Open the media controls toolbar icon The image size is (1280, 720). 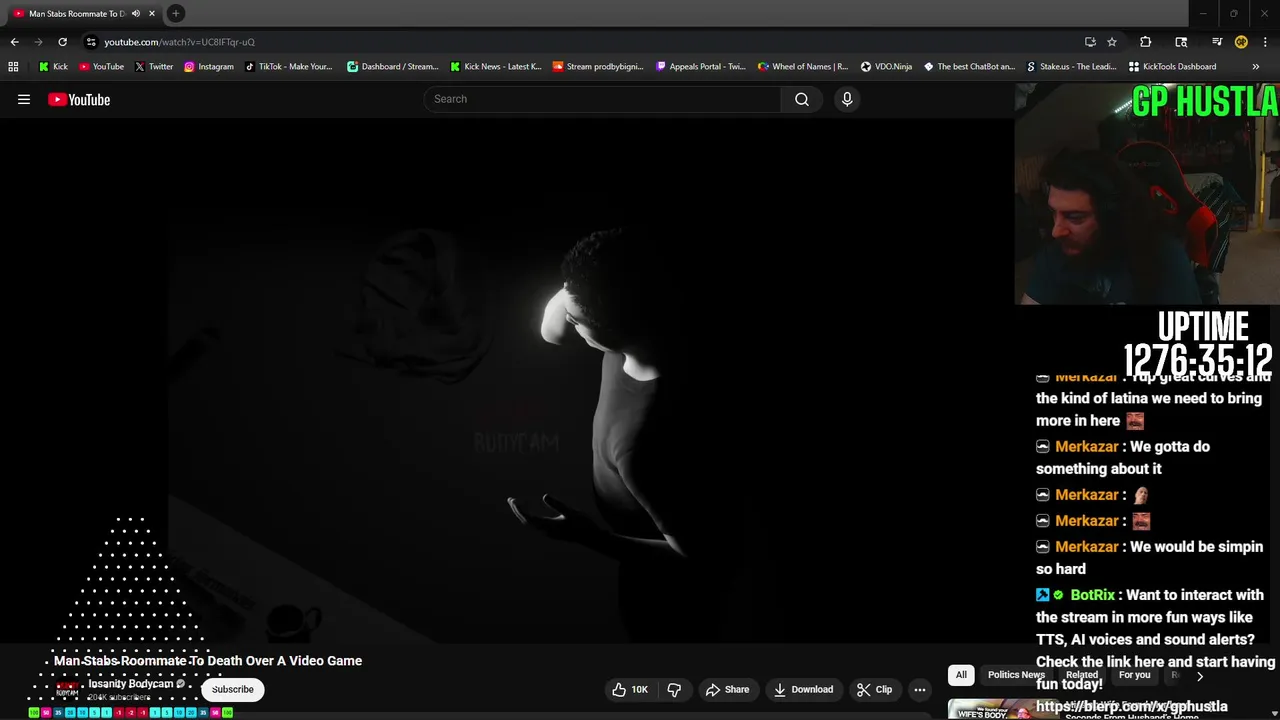[x=1217, y=42]
